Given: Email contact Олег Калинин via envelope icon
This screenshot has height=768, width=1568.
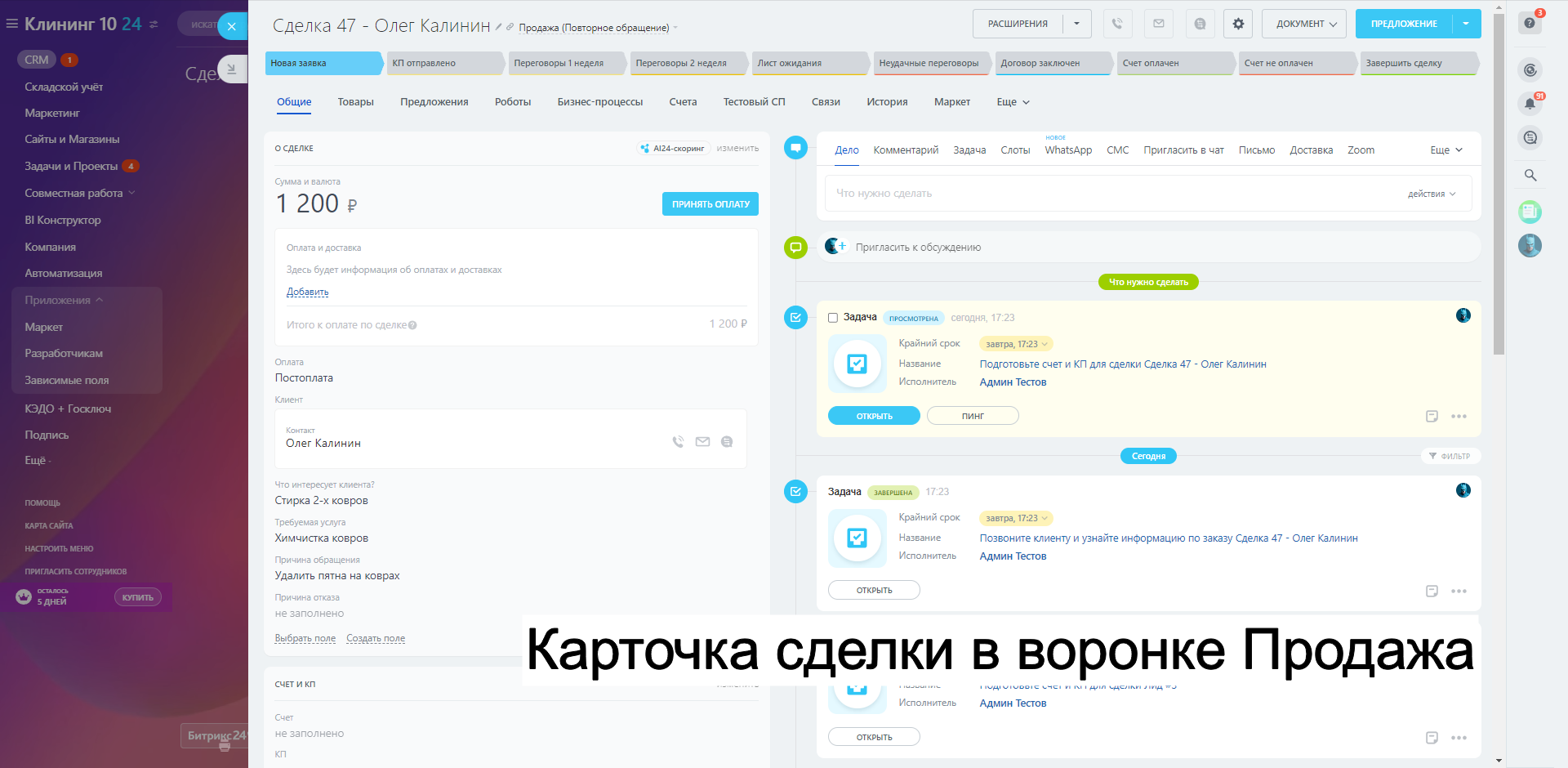Looking at the screenshot, I should (702, 442).
